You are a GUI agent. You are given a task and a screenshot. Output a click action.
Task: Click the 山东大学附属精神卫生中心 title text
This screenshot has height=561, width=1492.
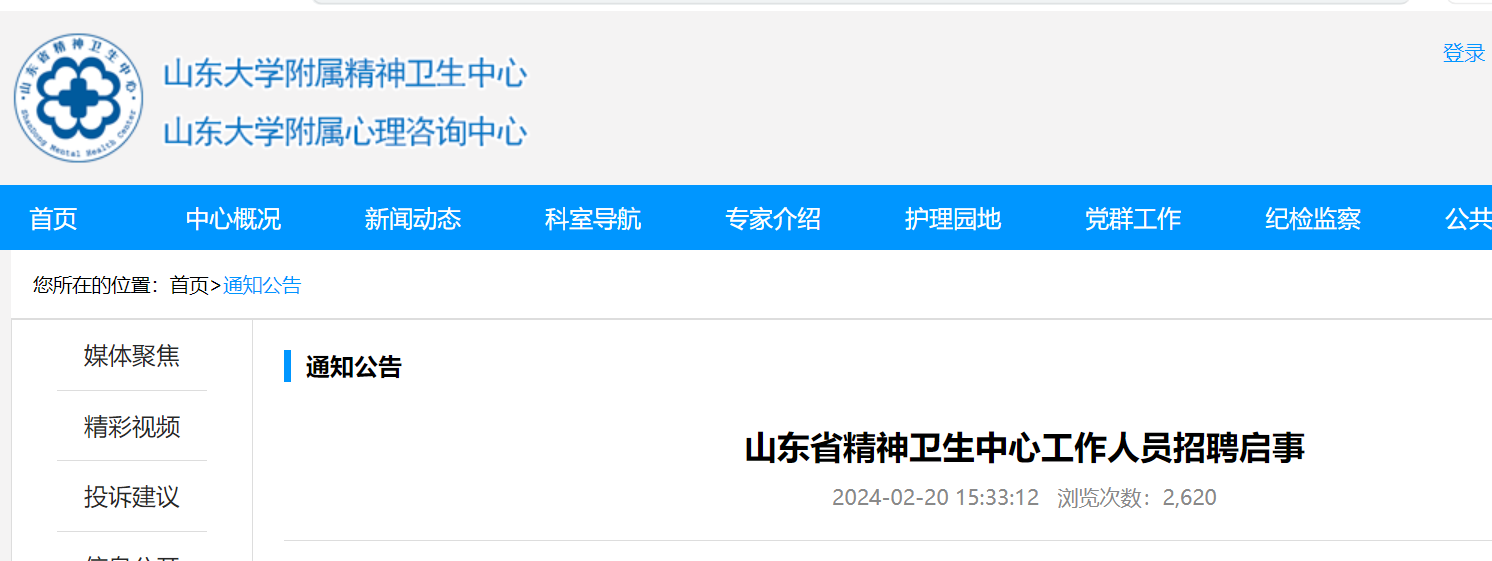[345, 73]
